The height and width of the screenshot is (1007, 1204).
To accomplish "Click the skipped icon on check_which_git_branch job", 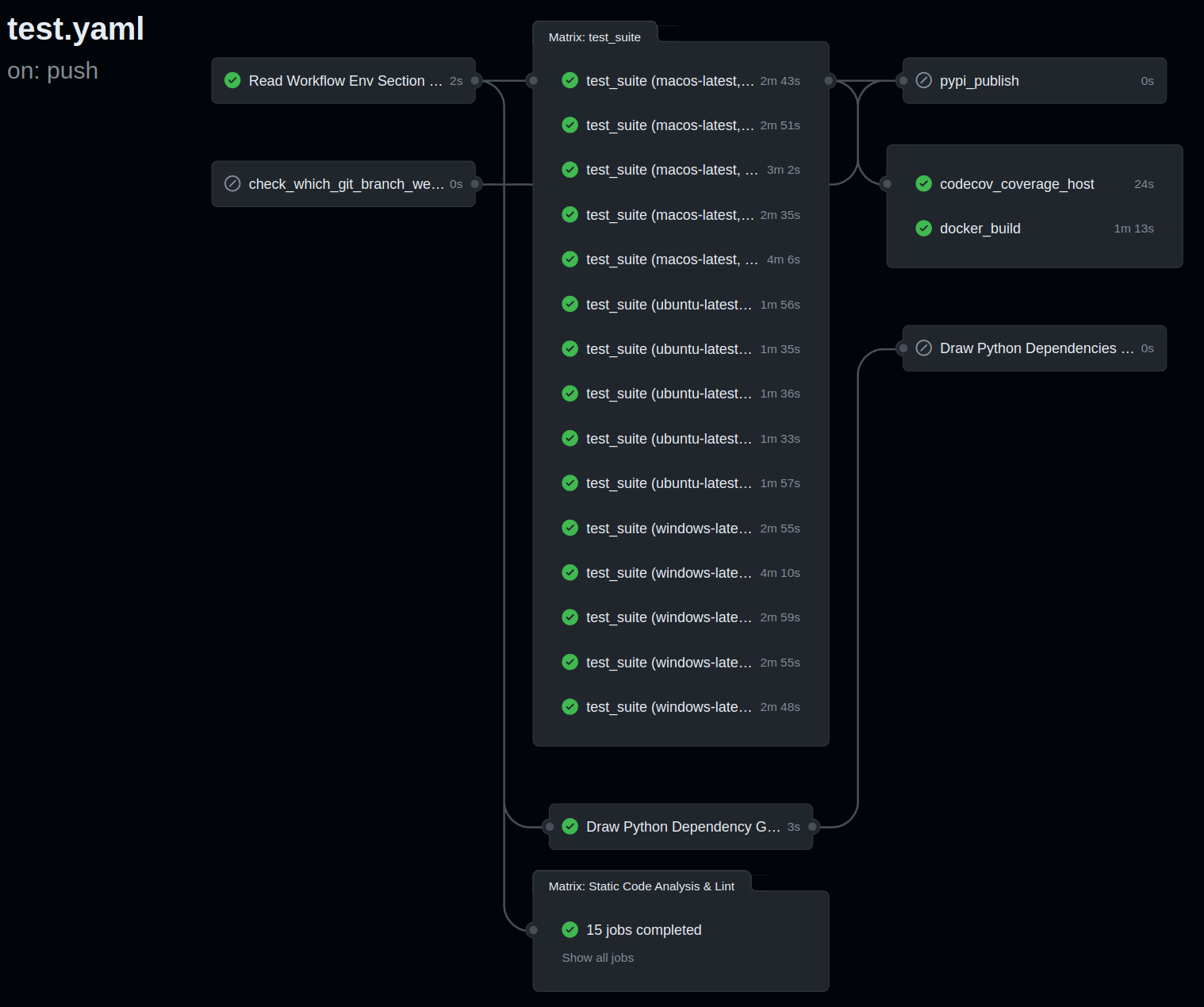I will point(232,184).
